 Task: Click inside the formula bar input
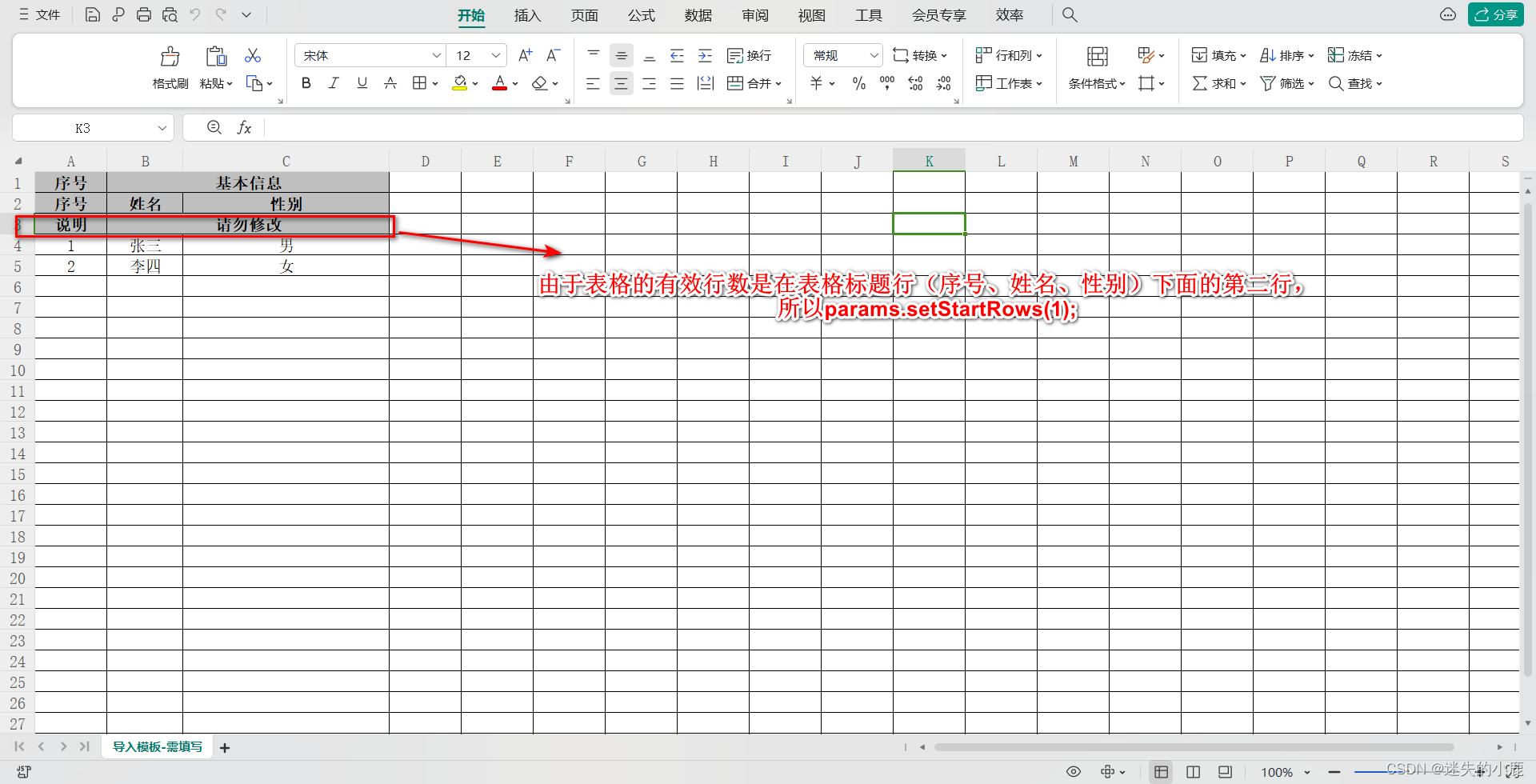tap(892, 127)
